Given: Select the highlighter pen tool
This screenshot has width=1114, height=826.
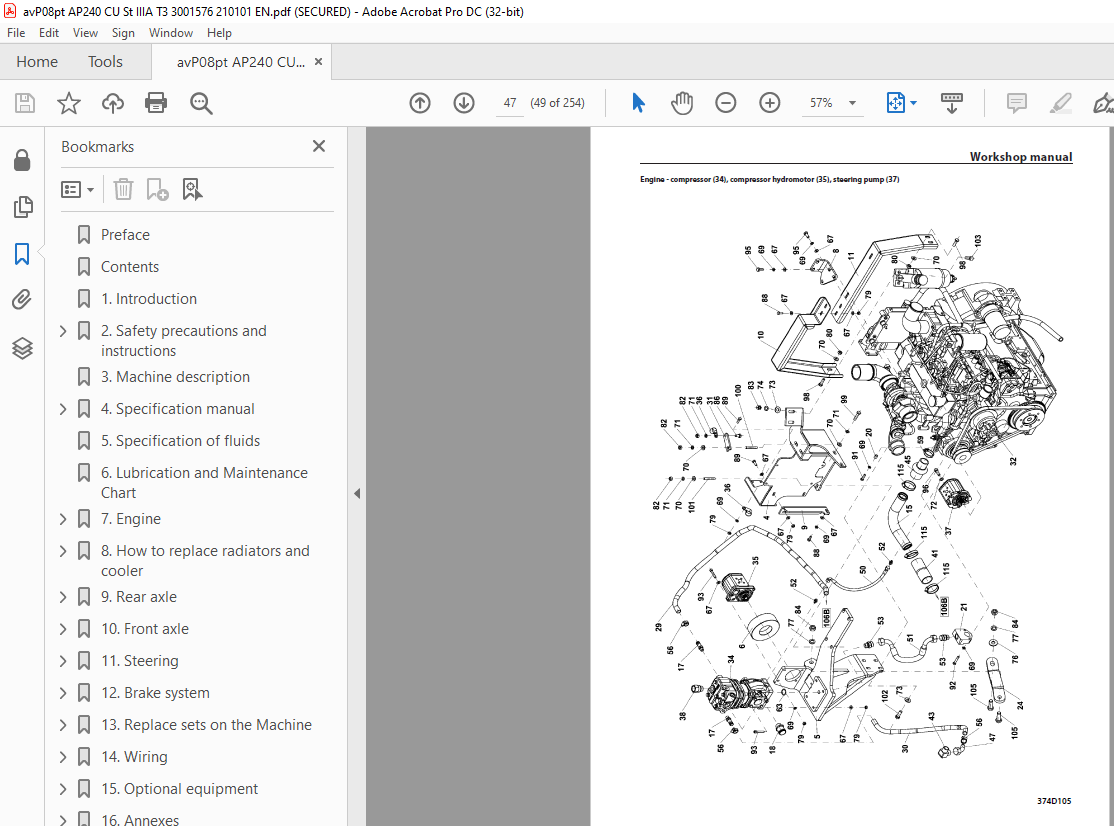Looking at the screenshot, I should pyautogui.click(x=1061, y=103).
